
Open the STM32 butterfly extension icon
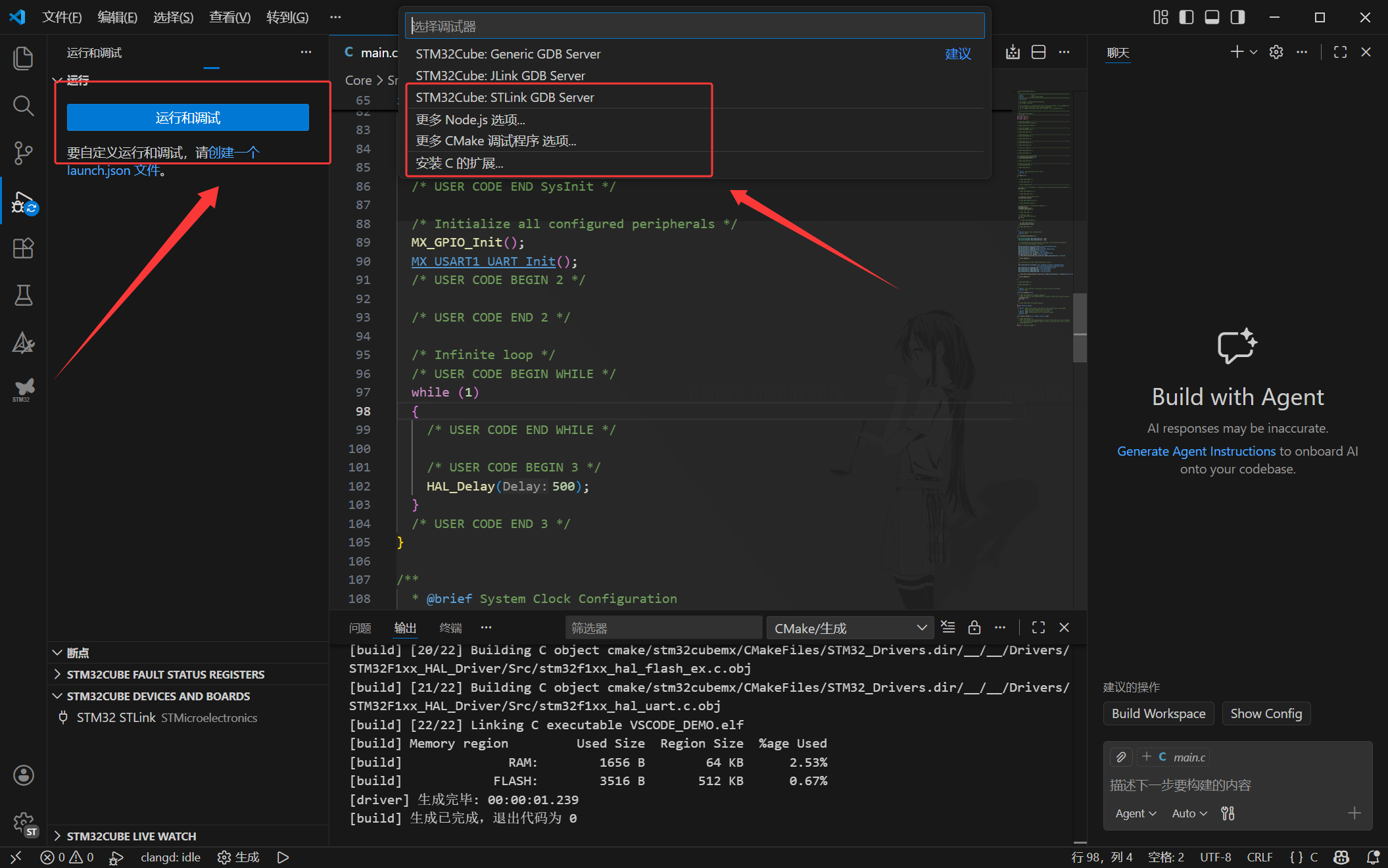pyautogui.click(x=23, y=389)
